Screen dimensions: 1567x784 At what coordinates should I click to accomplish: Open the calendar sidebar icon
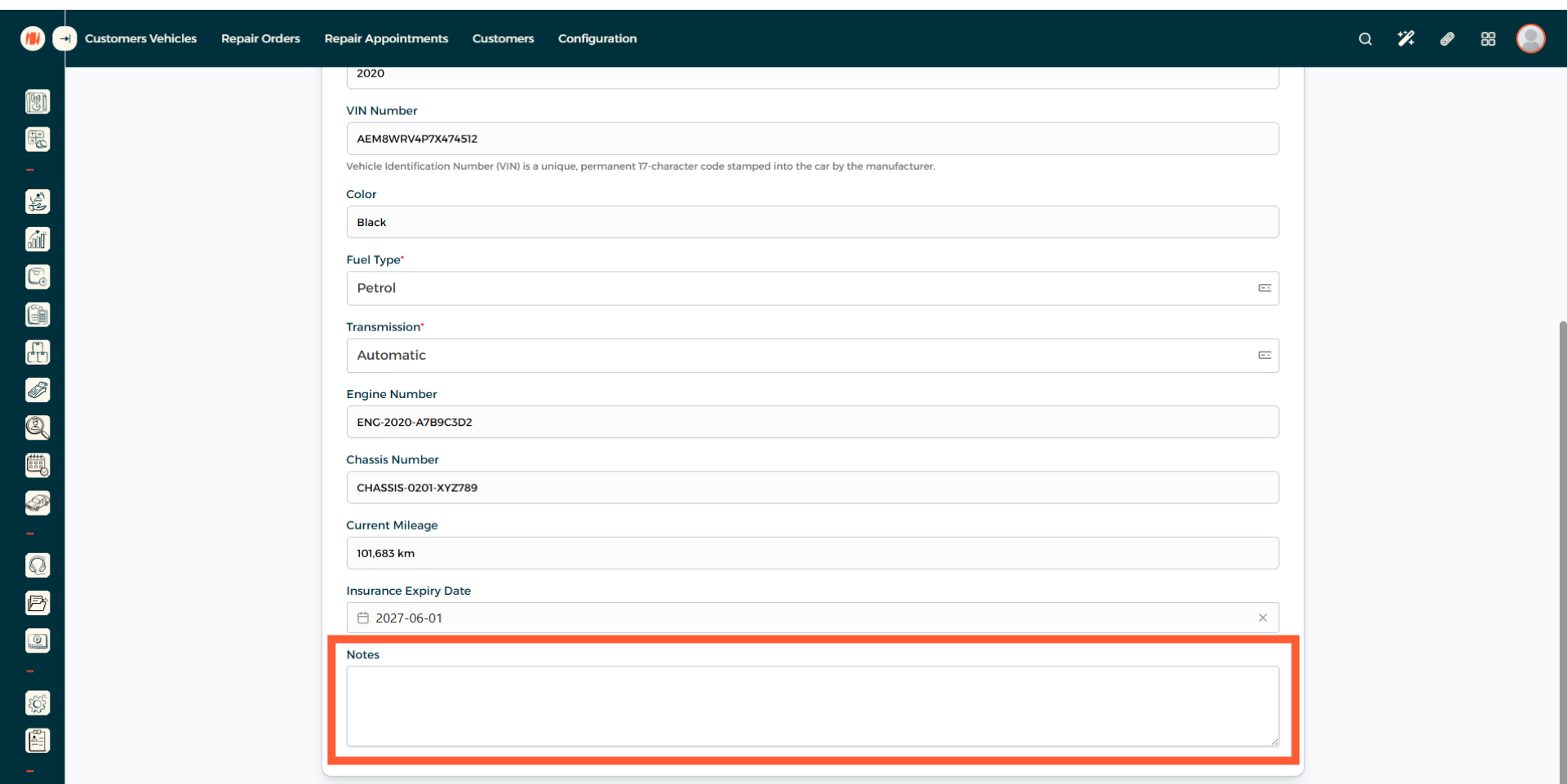click(x=38, y=465)
